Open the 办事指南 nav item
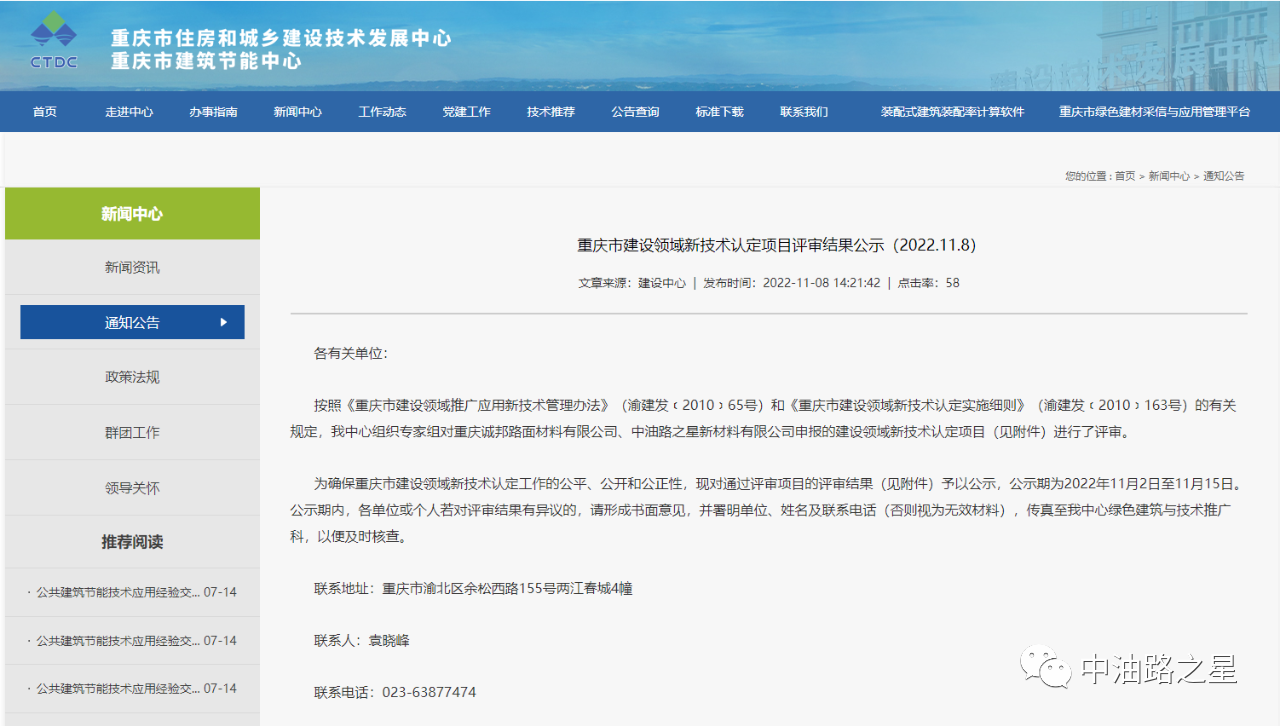The image size is (1280, 726). [213, 112]
